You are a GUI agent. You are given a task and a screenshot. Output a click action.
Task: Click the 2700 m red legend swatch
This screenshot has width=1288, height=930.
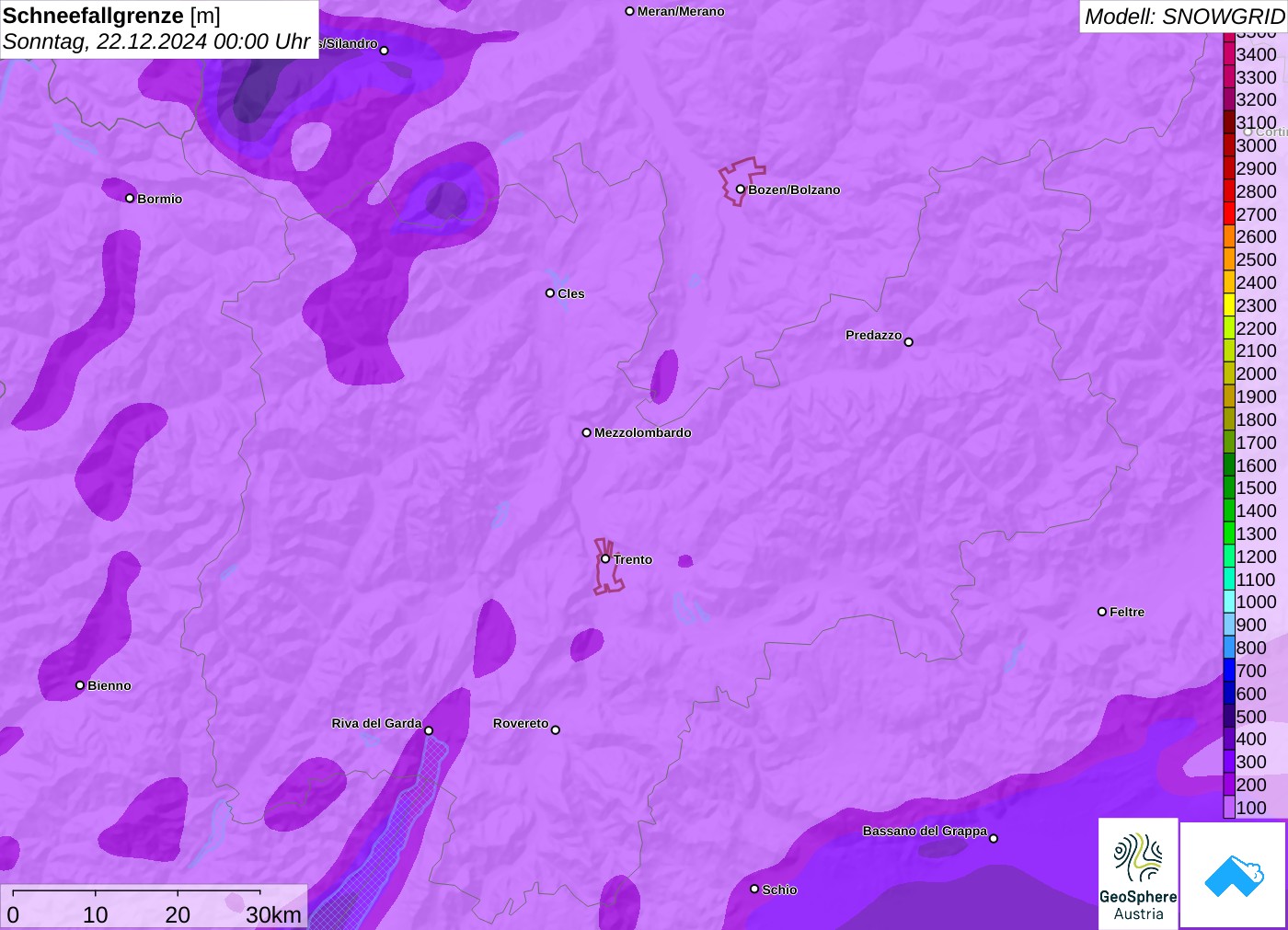point(1229,214)
